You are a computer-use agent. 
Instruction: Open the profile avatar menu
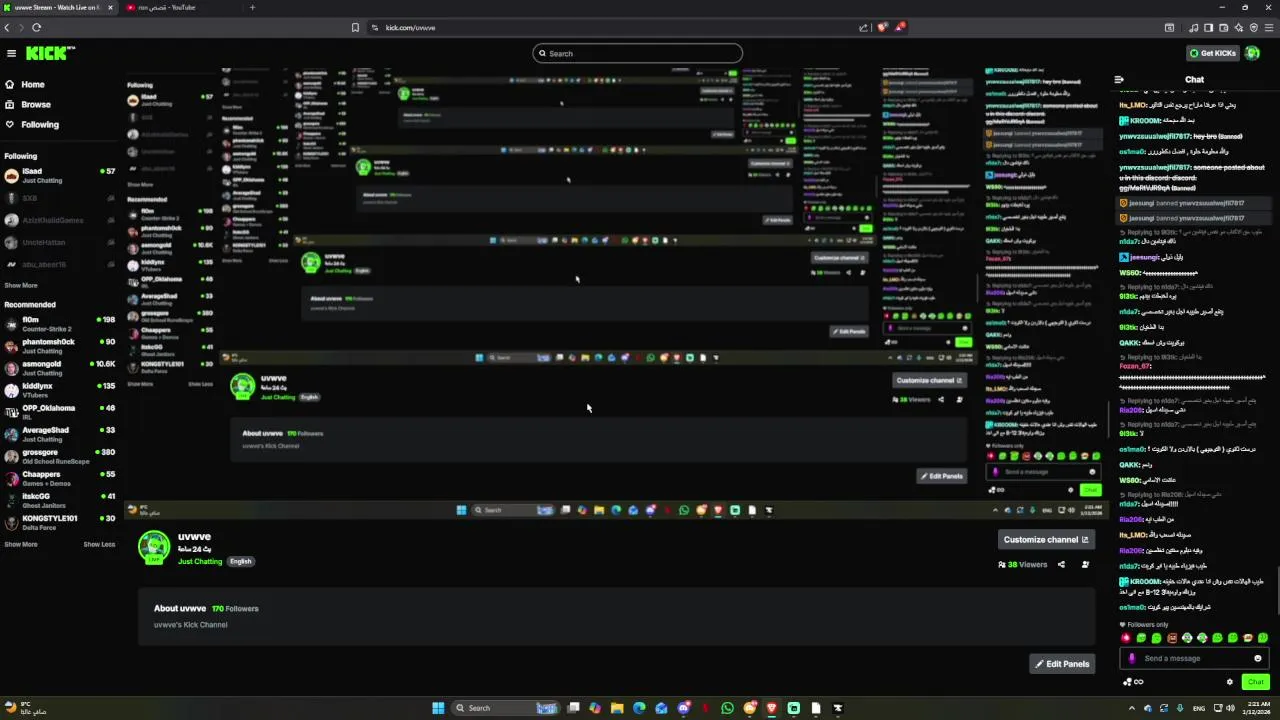tap(1253, 53)
